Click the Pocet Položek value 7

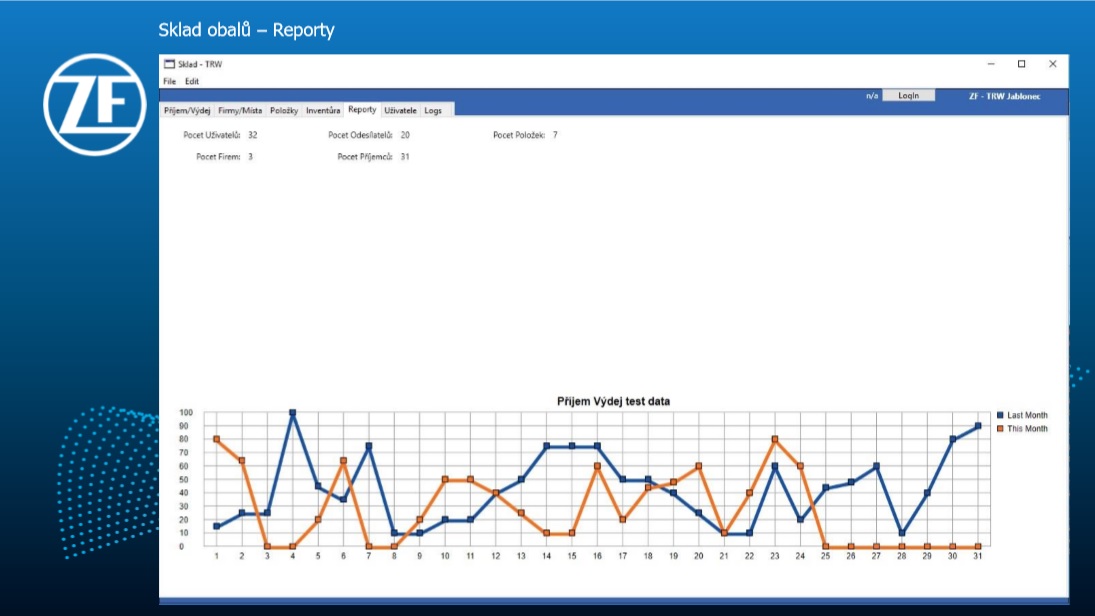(555, 135)
